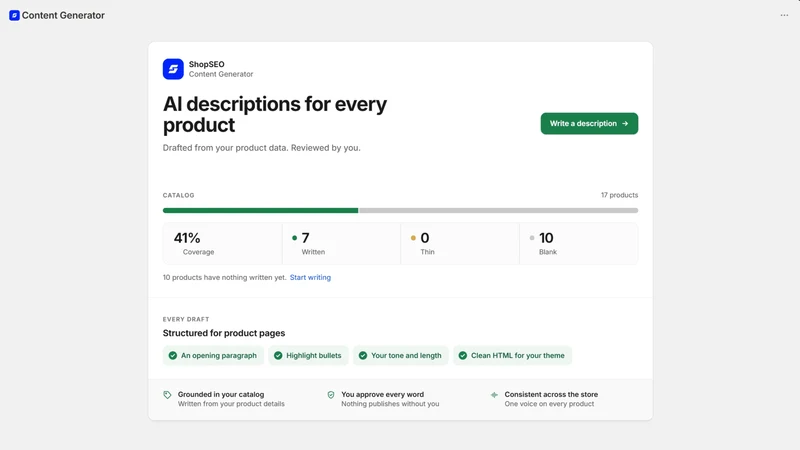Click the arrow icon in Write a description button
800x450 pixels.
625,123
